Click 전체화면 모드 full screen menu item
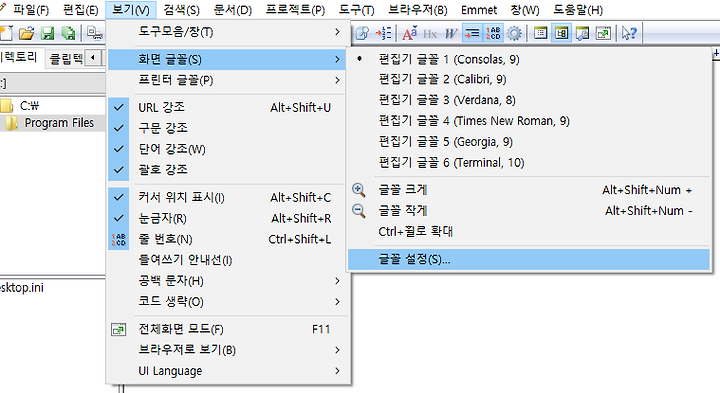Screen dimensions: 720x393 tap(228, 329)
